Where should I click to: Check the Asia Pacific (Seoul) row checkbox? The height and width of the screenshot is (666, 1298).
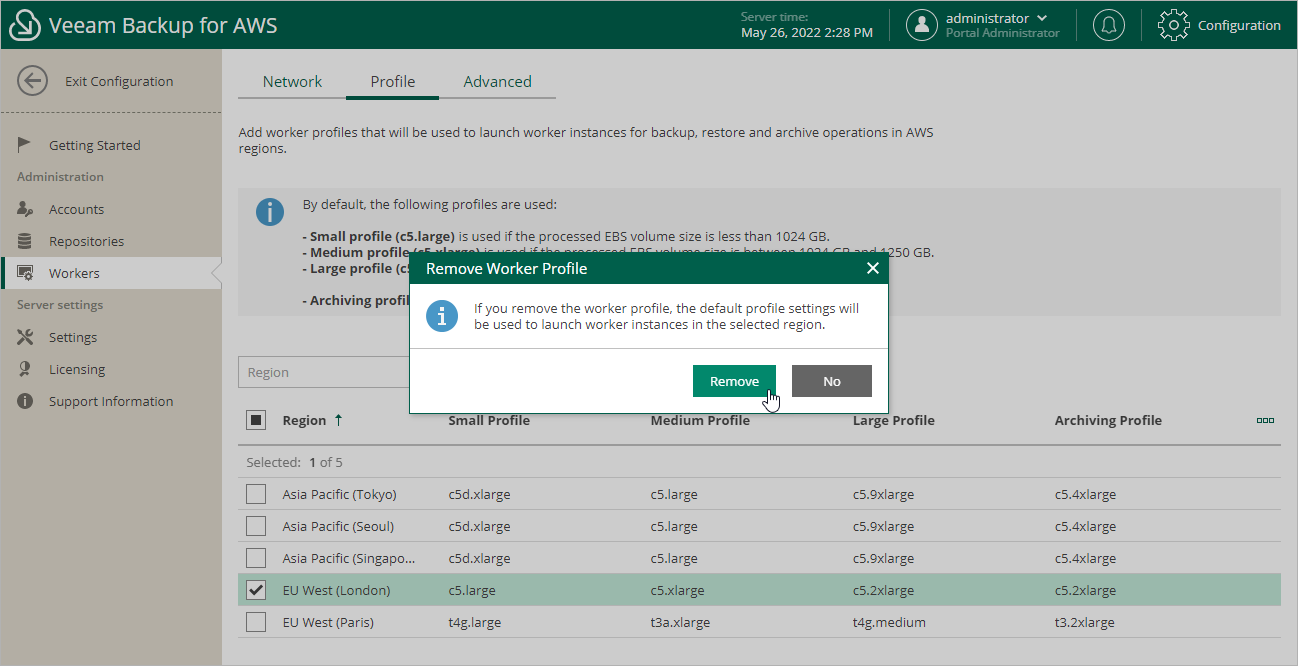pyautogui.click(x=256, y=526)
